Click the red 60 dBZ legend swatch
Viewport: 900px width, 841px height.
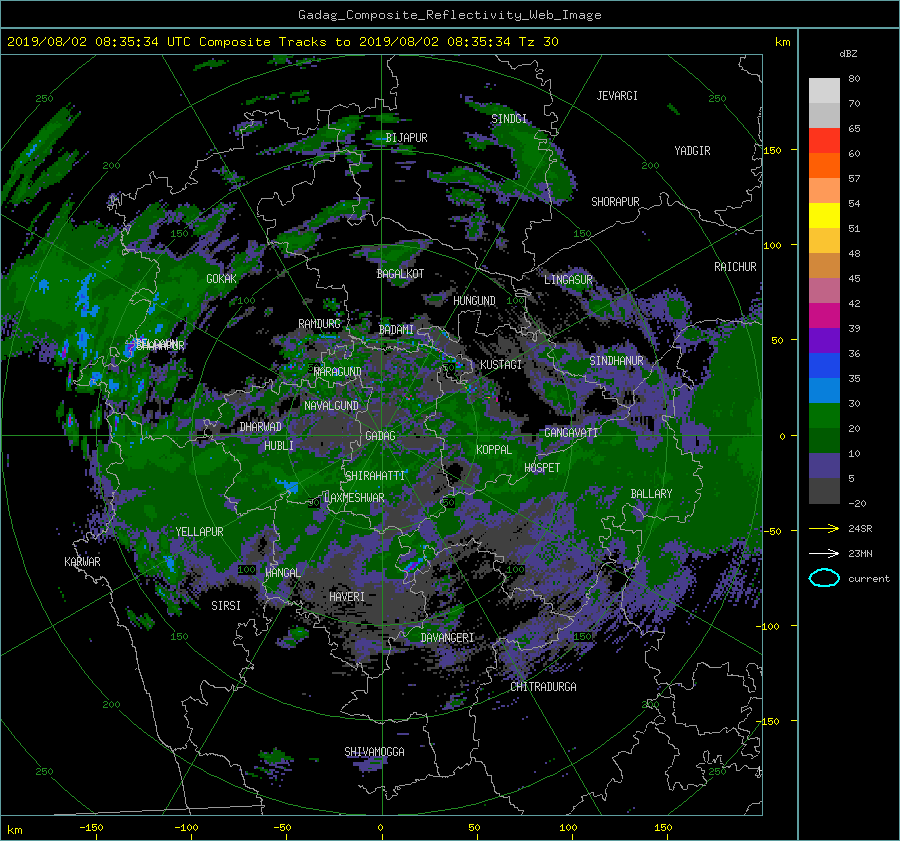click(824, 141)
